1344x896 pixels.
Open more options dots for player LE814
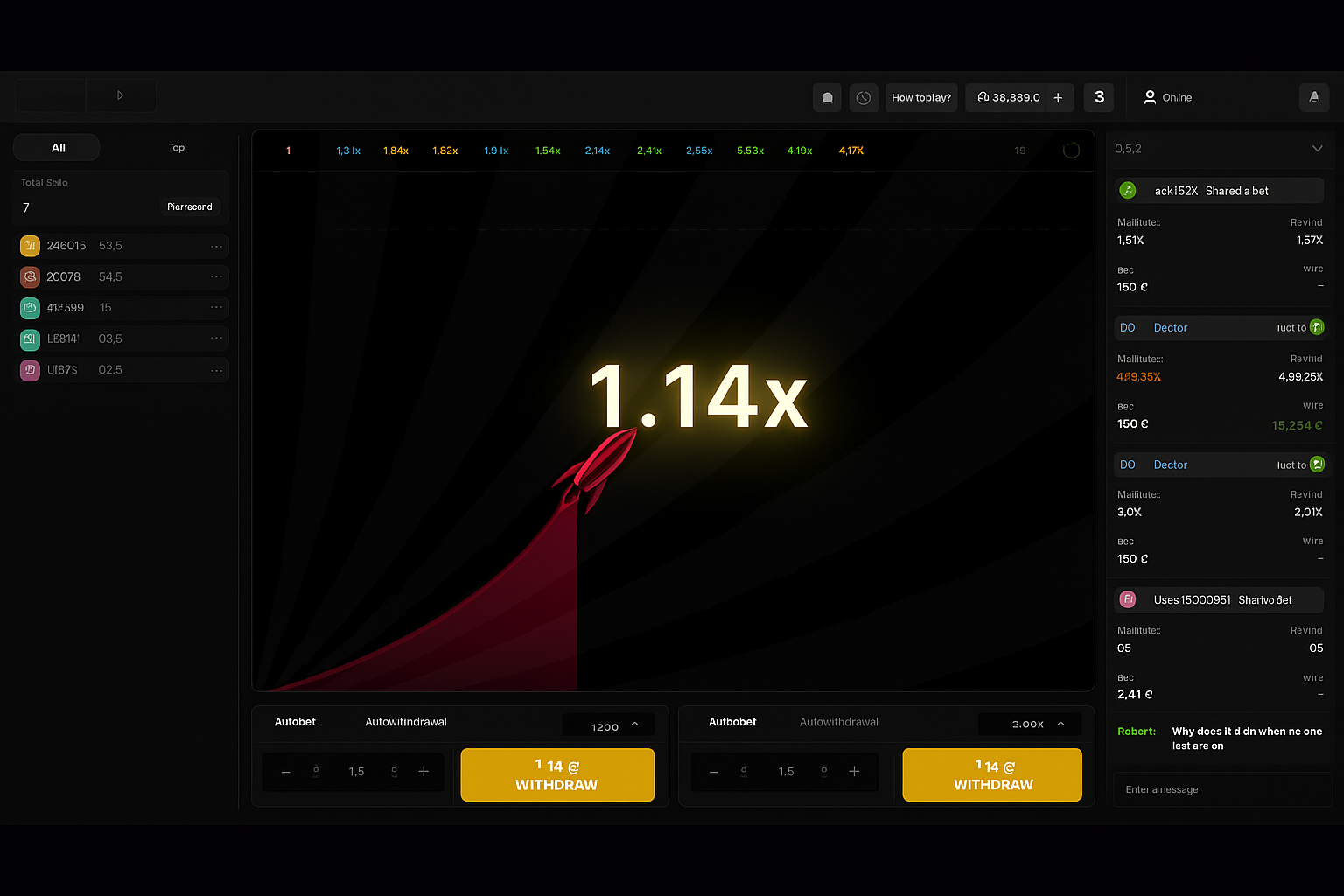tap(216, 339)
